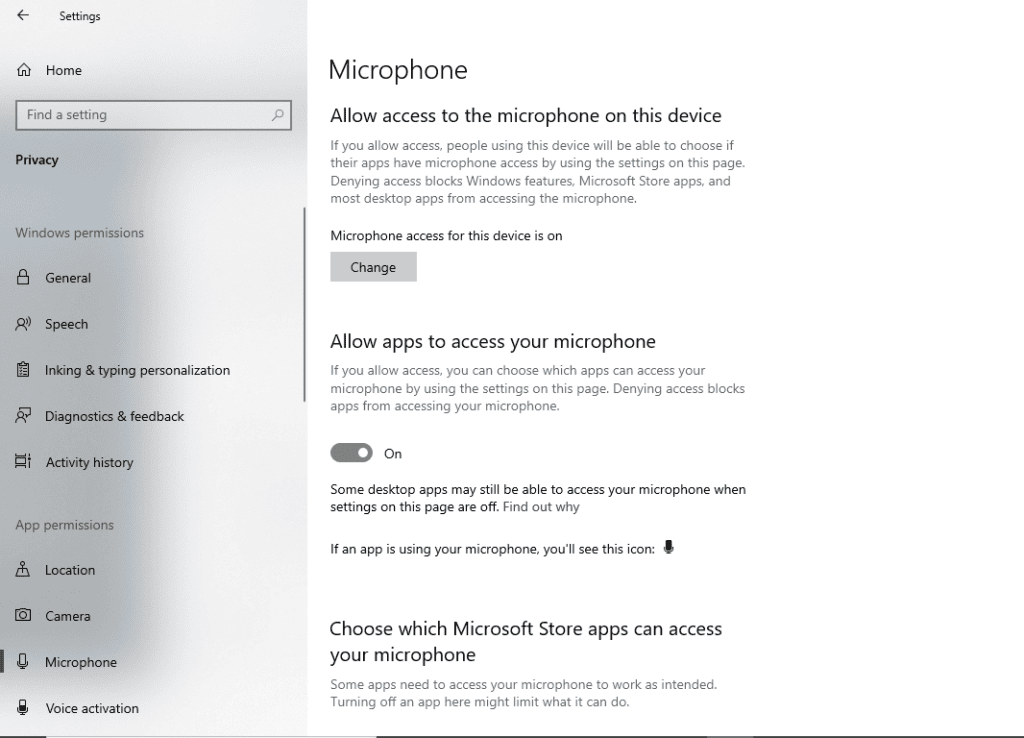Select Microphone in App permissions list
Image resolution: width=1024 pixels, height=738 pixels.
click(80, 662)
